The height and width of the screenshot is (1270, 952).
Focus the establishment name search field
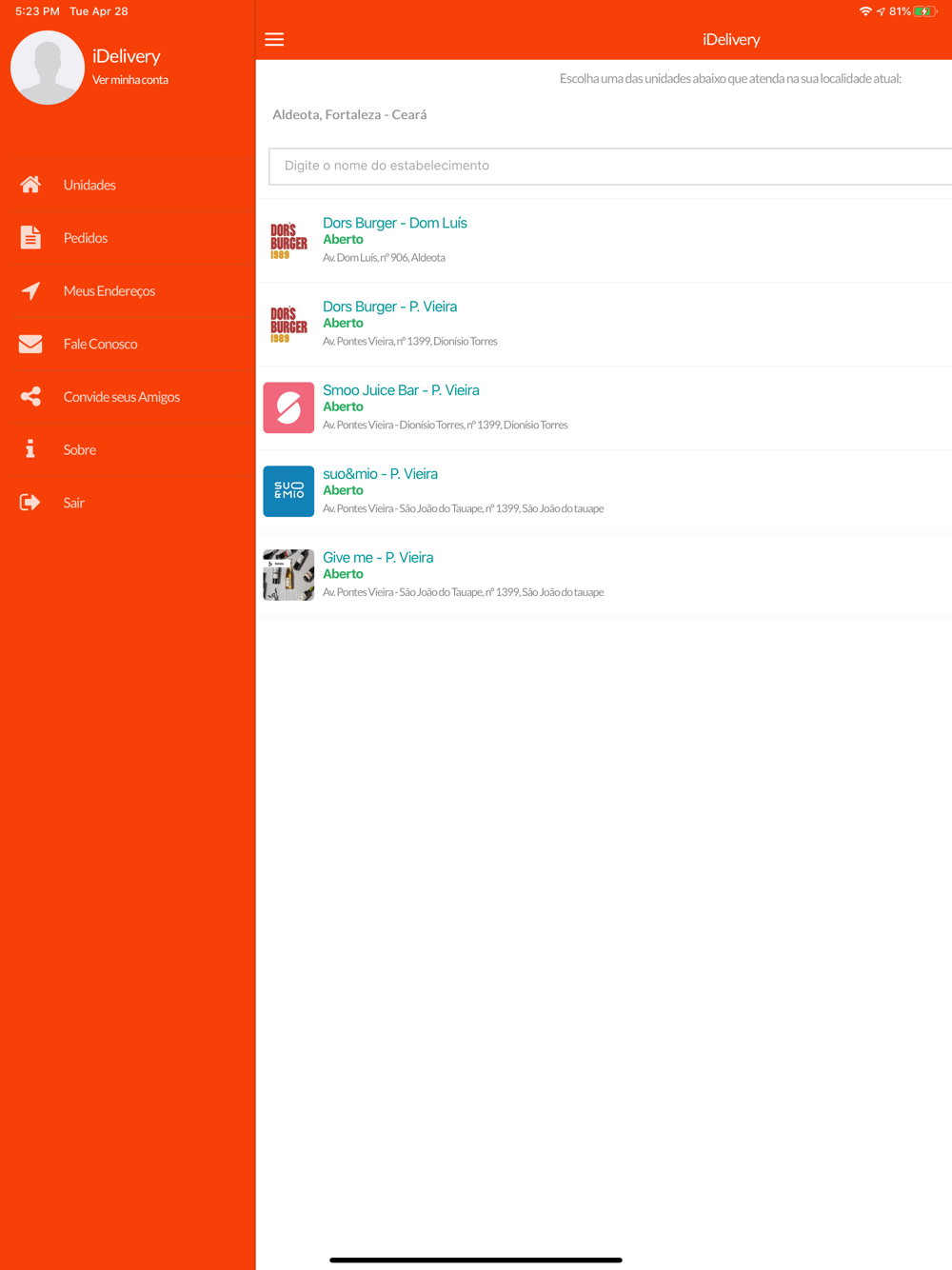click(x=610, y=166)
